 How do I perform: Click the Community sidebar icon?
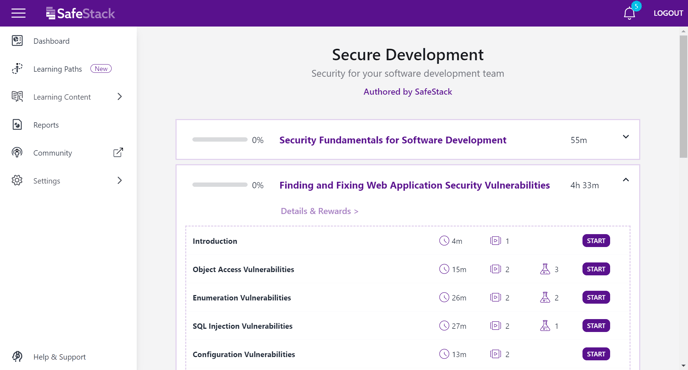click(17, 152)
